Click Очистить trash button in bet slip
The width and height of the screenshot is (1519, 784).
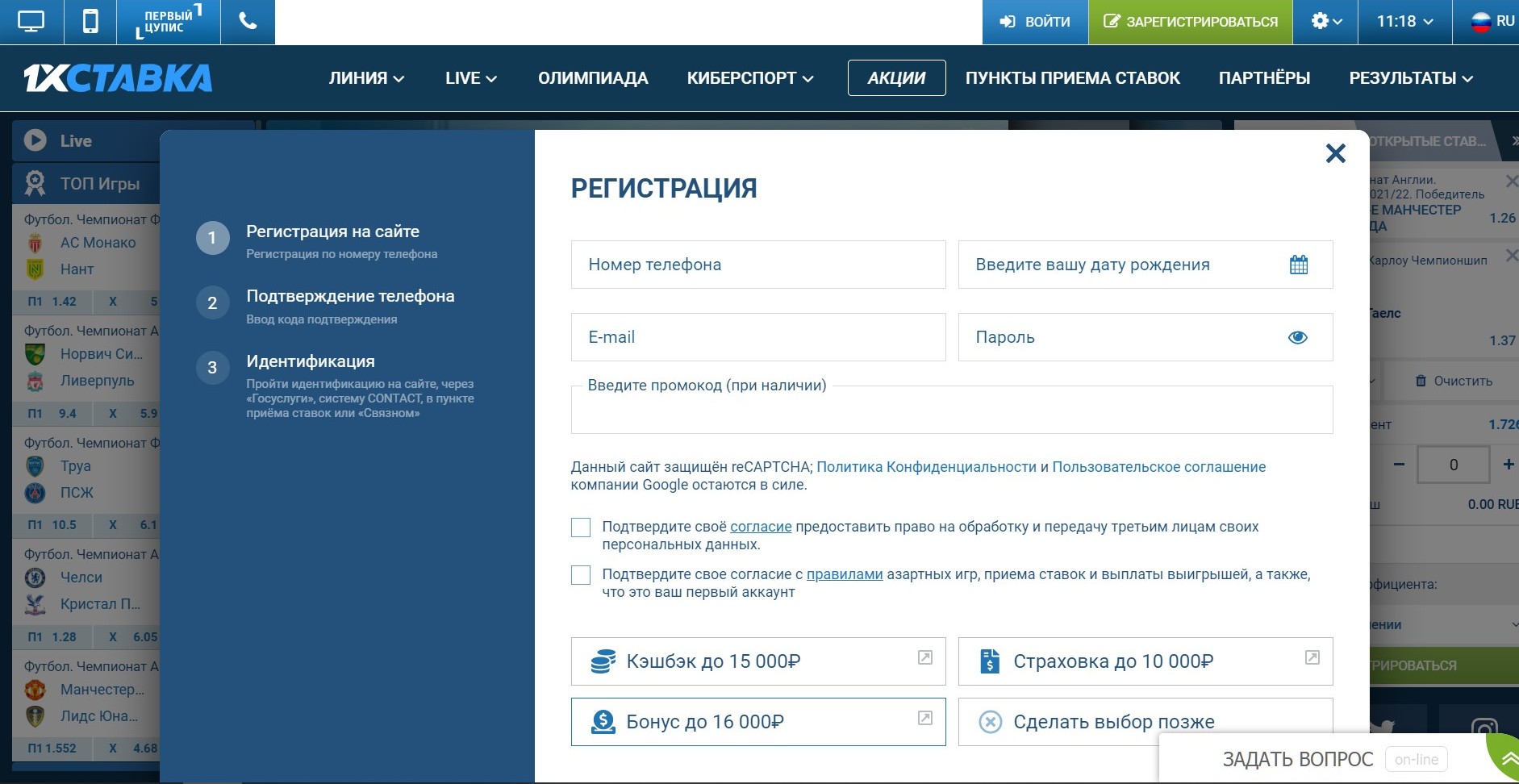click(x=1454, y=381)
